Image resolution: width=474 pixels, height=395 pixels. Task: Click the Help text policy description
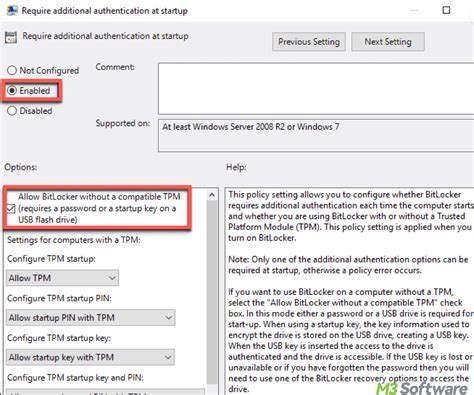pyautogui.click(x=350, y=292)
